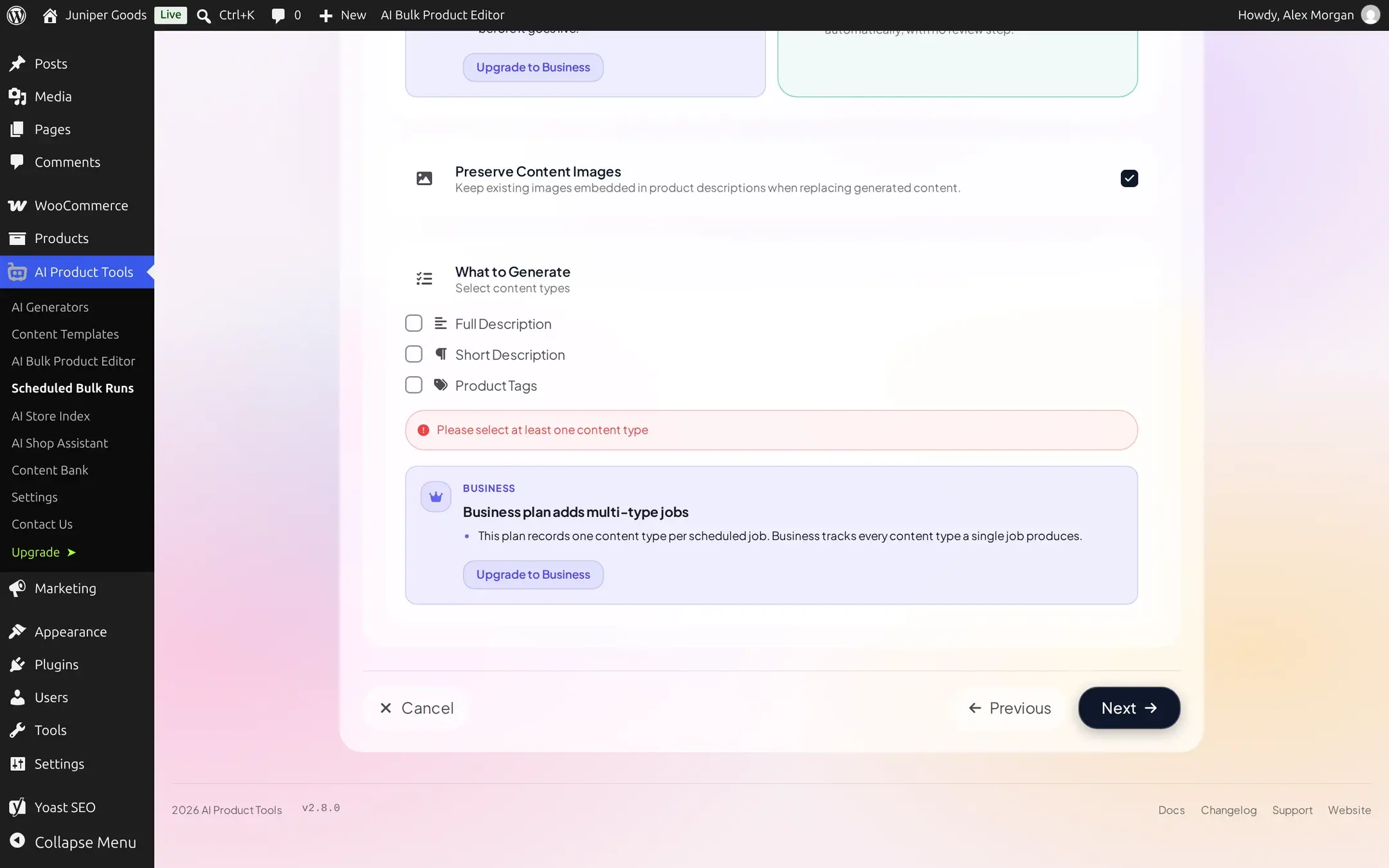Viewport: 1389px width, 868px height.
Task: Uncheck Preserve Content Images checkbox
Action: click(1129, 178)
